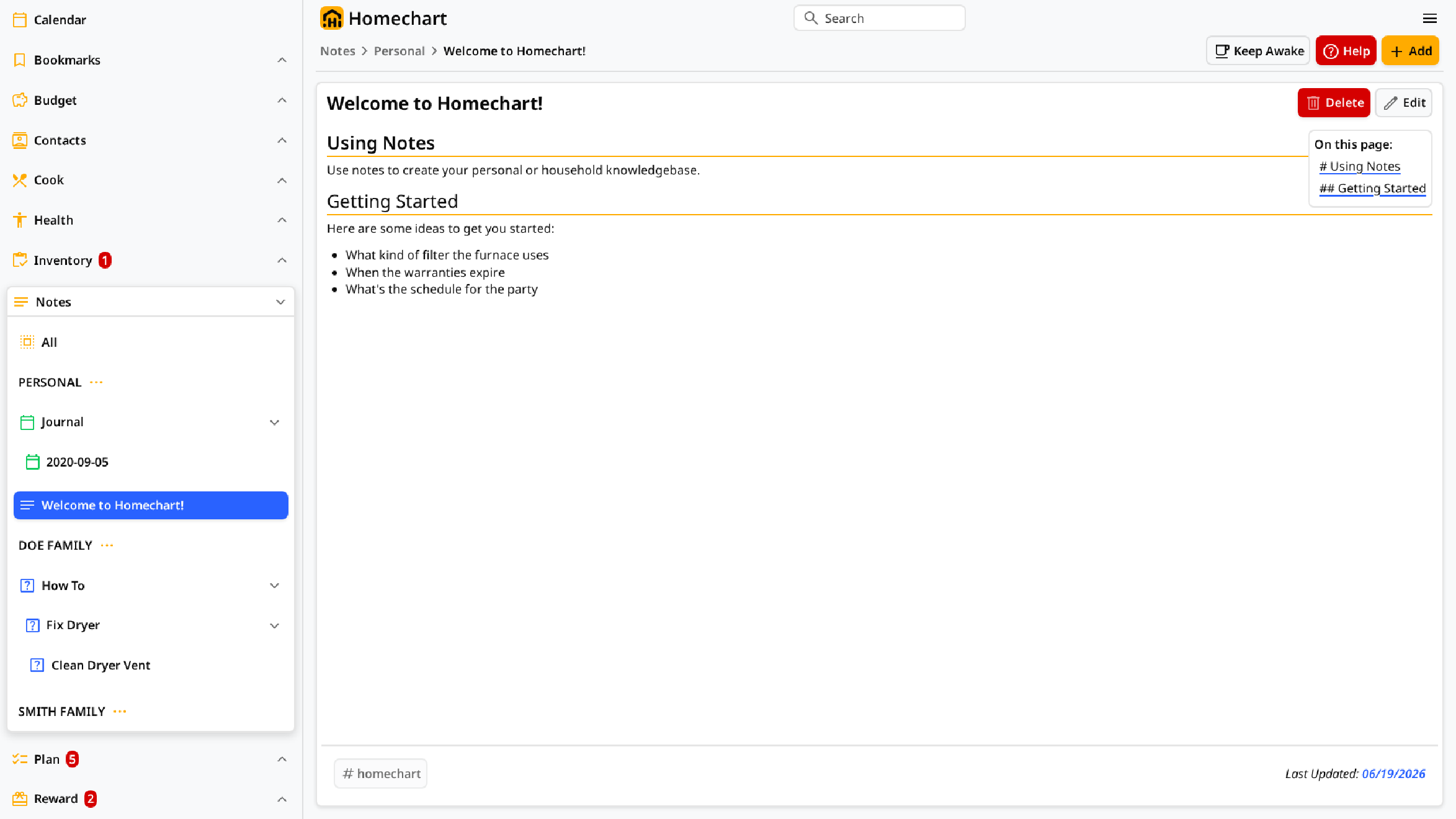Click the Cook utensils icon
1456x819 pixels.
pyautogui.click(x=20, y=180)
